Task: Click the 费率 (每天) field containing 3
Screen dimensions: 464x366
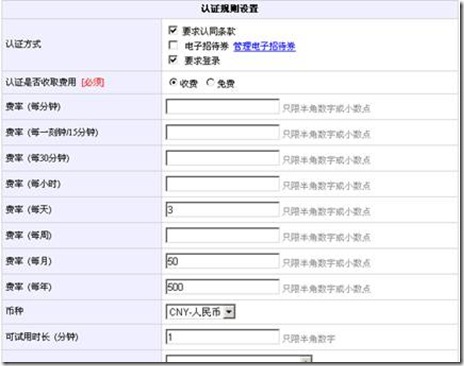Action: click(222, 210)
